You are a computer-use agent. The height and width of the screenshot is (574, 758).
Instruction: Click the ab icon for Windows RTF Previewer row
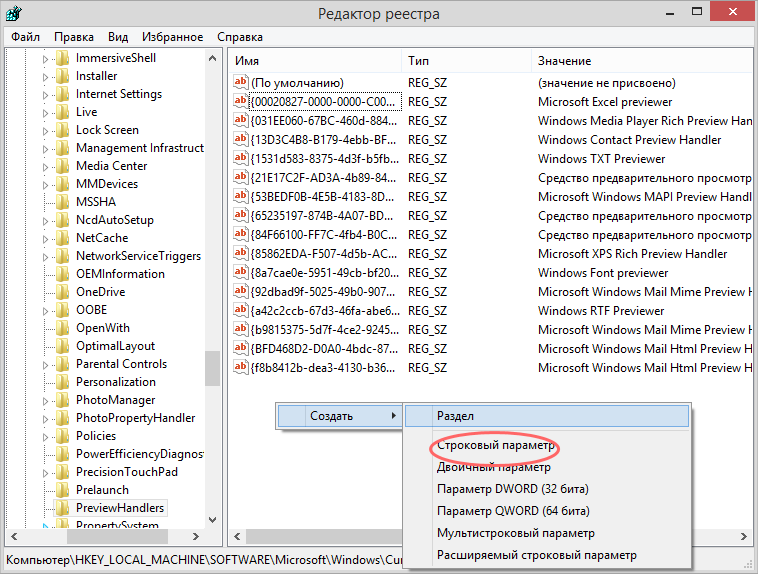click(240, 310)
